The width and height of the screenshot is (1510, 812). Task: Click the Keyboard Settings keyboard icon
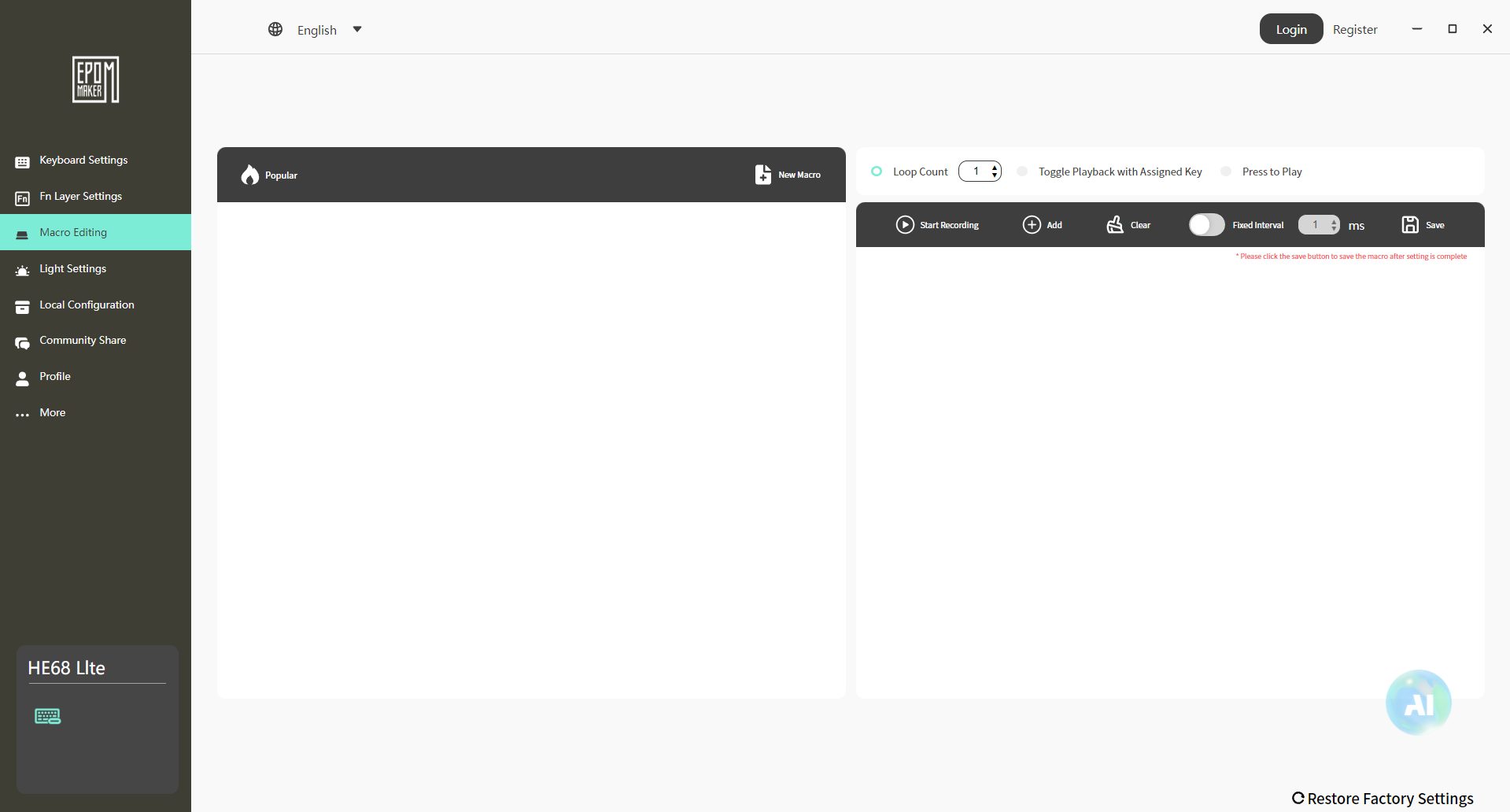click(x=22, y=162)
